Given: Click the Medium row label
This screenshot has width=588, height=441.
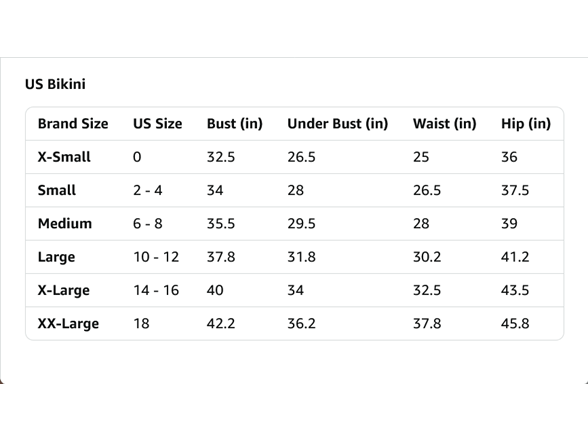Looking at the screenshot, I should click(x=65, y=224).
